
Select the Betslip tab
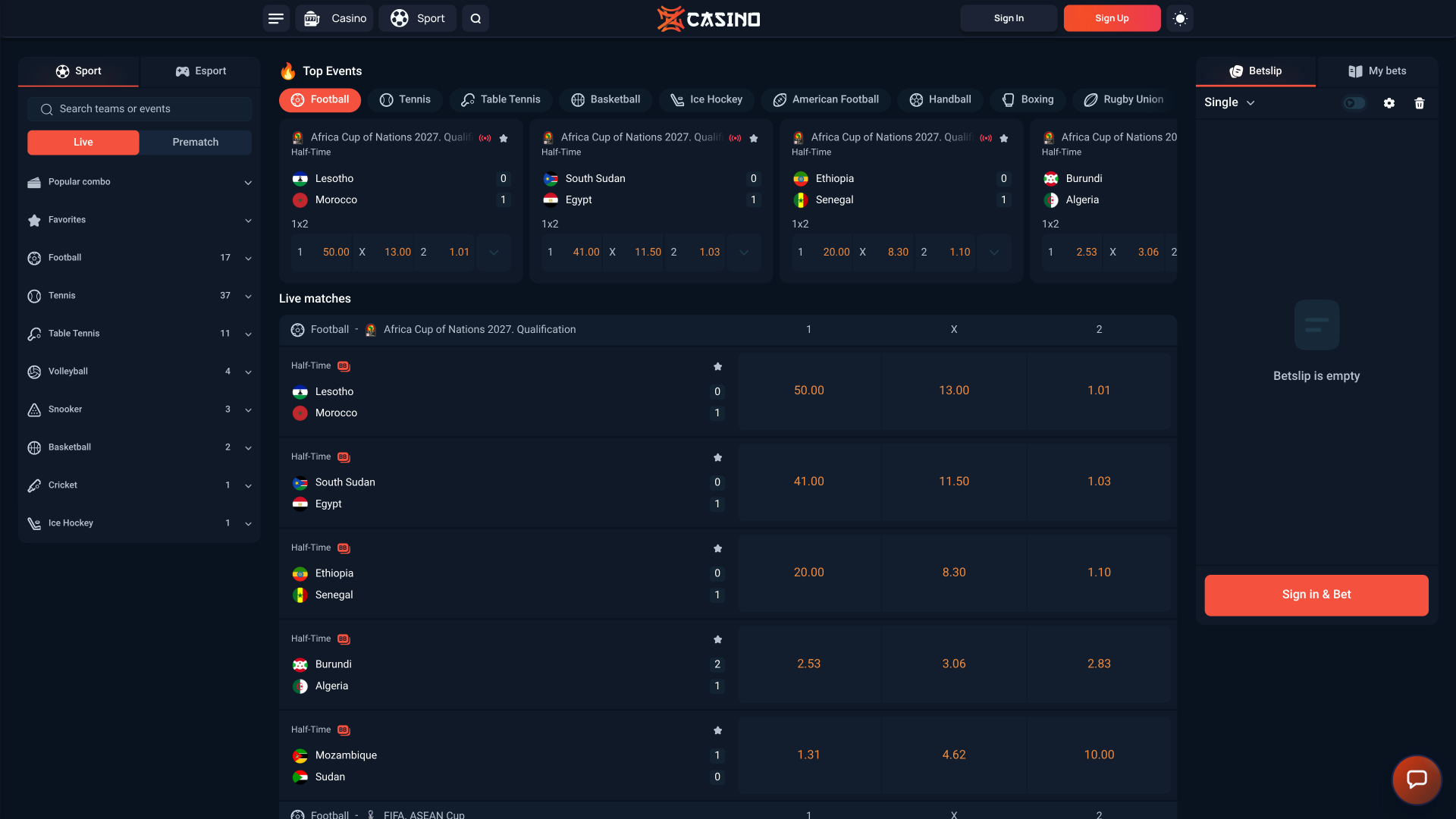coord(1256,71)
